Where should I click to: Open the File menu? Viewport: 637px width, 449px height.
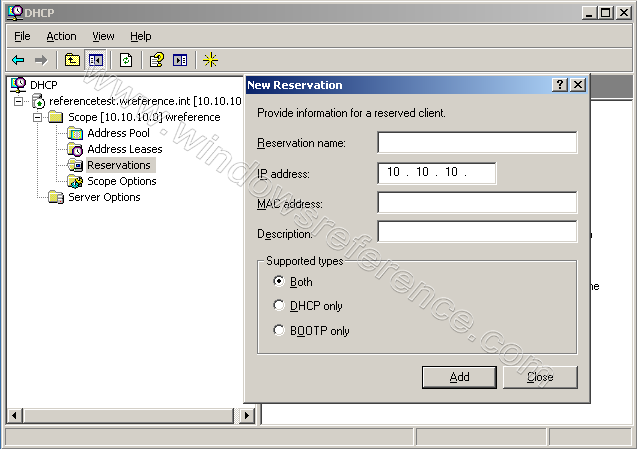(x=22, y=36)
